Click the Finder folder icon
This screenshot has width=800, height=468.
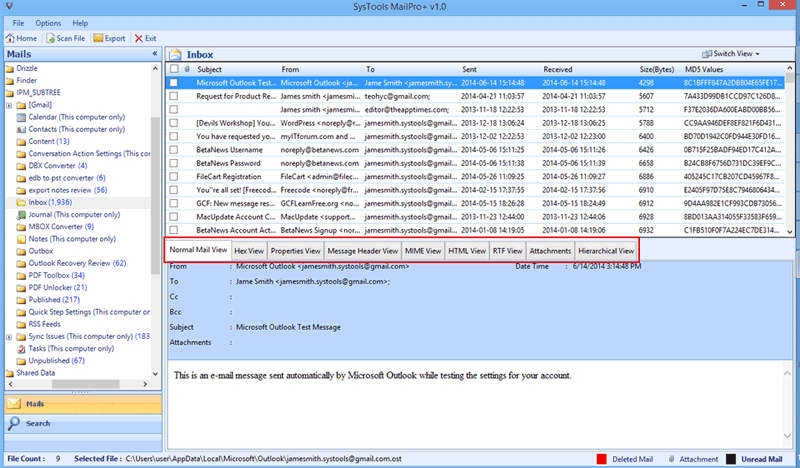coord(10,81)
